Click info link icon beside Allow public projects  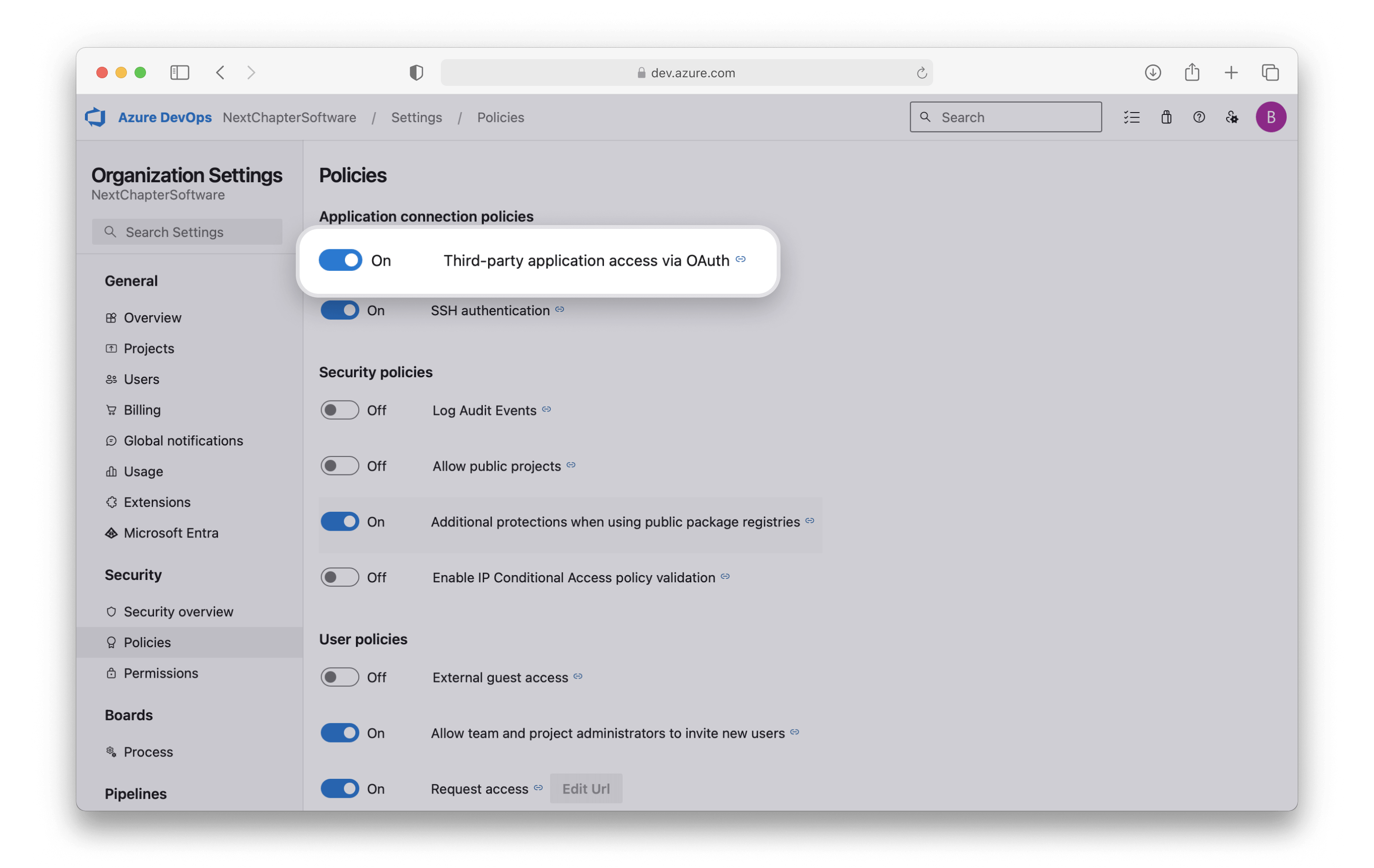[571, 465]
